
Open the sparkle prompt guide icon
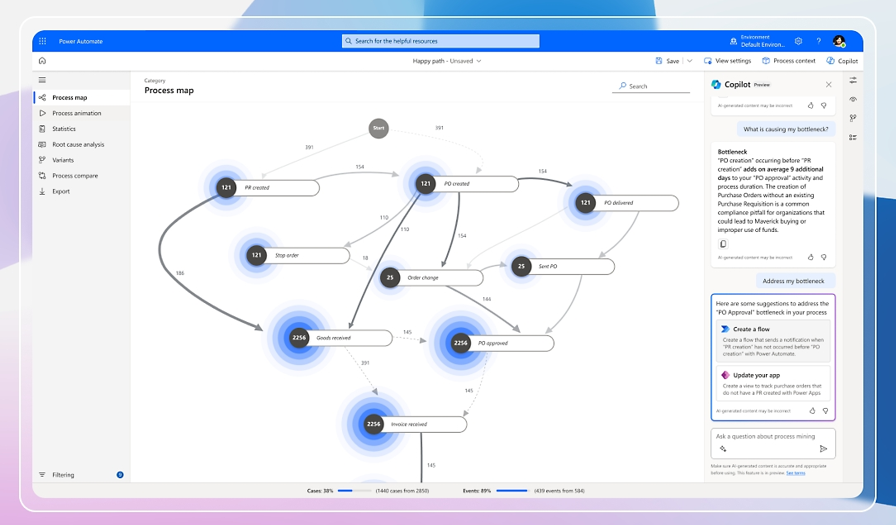click(723, 449)
